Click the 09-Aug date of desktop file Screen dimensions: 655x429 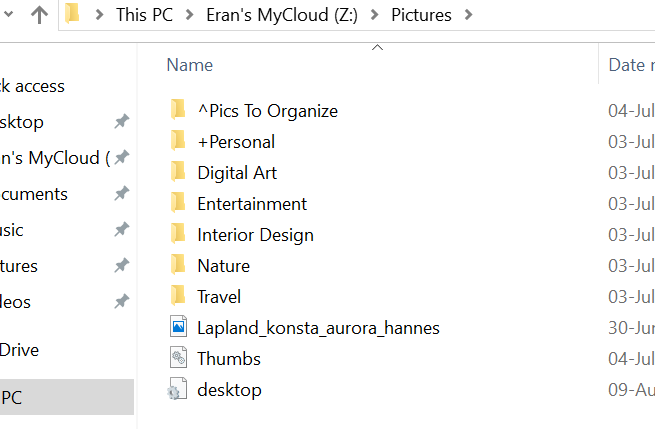(631, 390)
